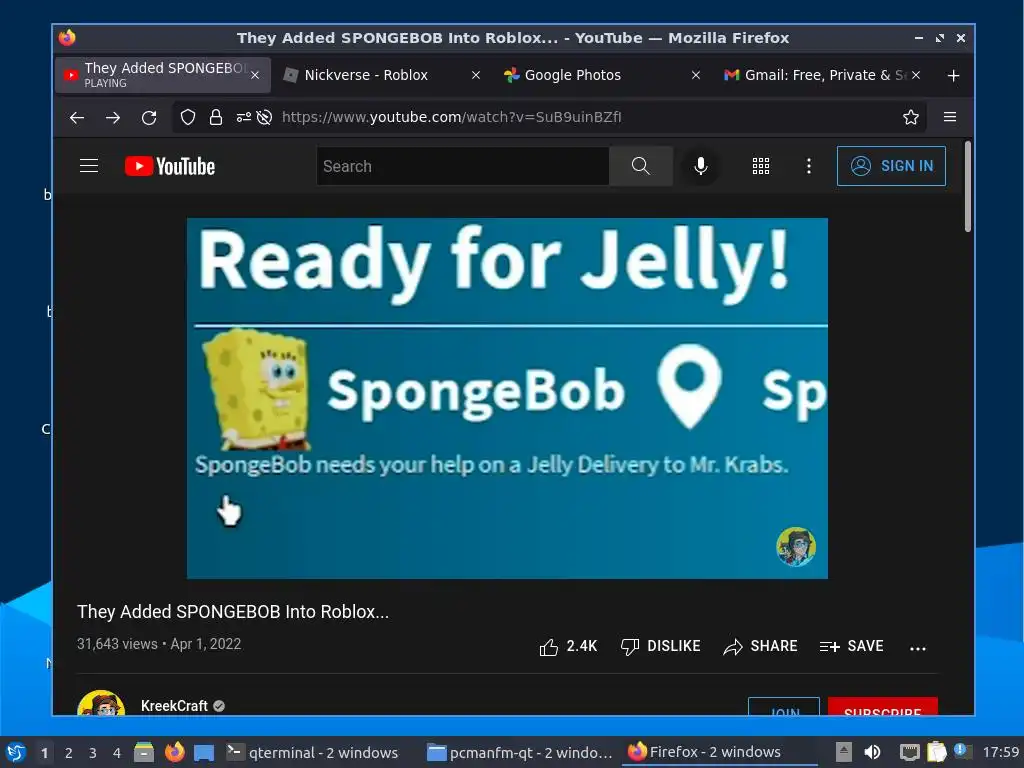Viewport: 1024px width, 768px height.
Task: Close the They Added SPONGEBOB tab
Action: 255,75
